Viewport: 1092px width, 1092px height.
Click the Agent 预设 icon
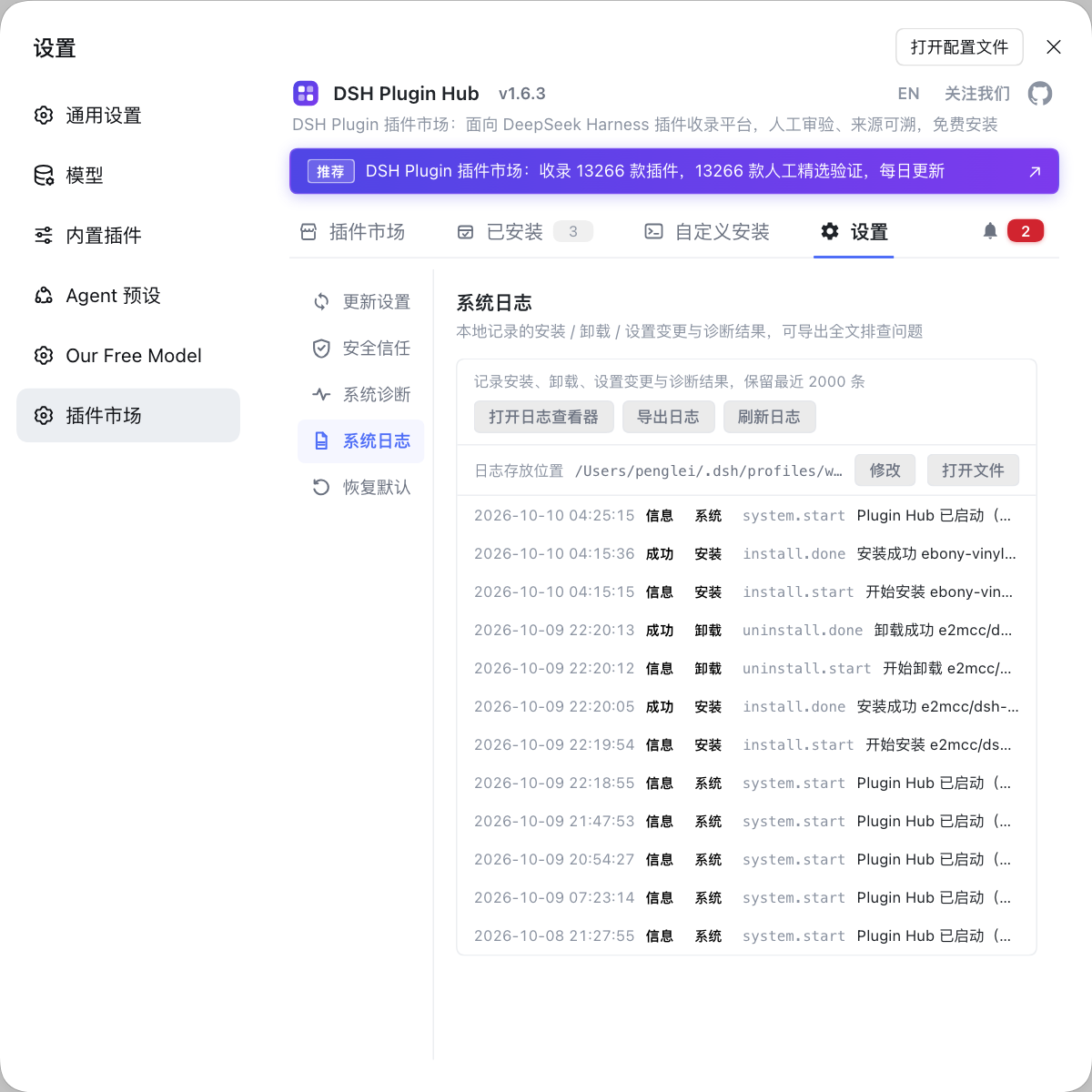pos(44,296)
